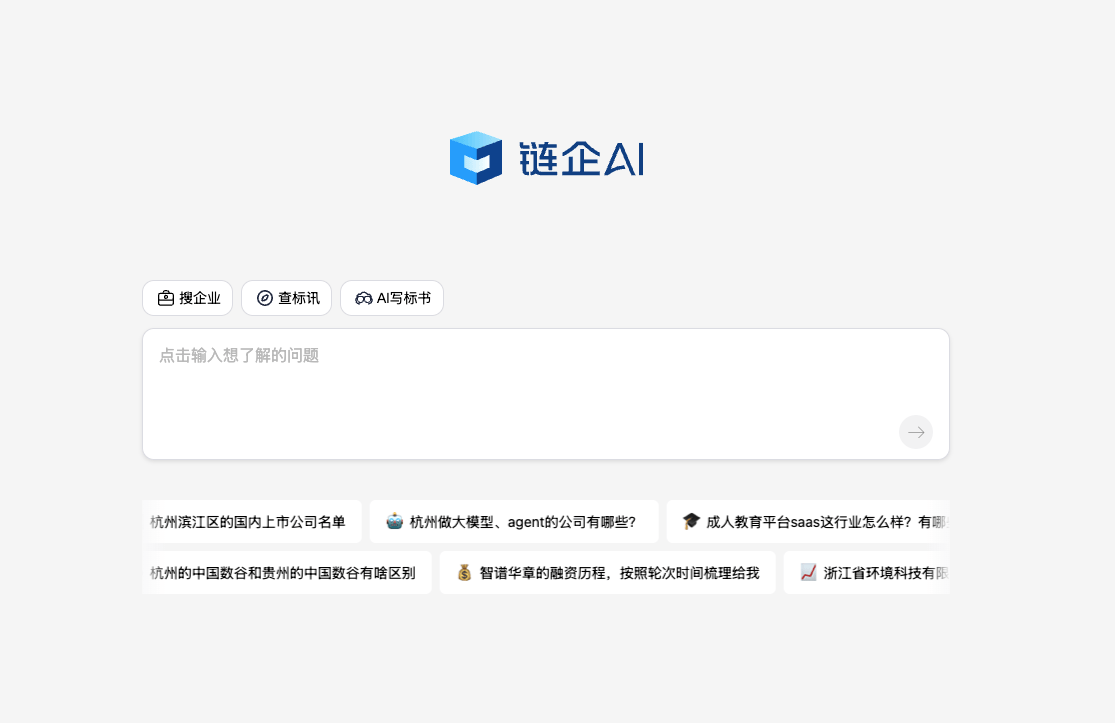Screen dimensions: 1115x723
Task: Click the money bag emoji on 智谱华章 suggestion
Action: 464,572
